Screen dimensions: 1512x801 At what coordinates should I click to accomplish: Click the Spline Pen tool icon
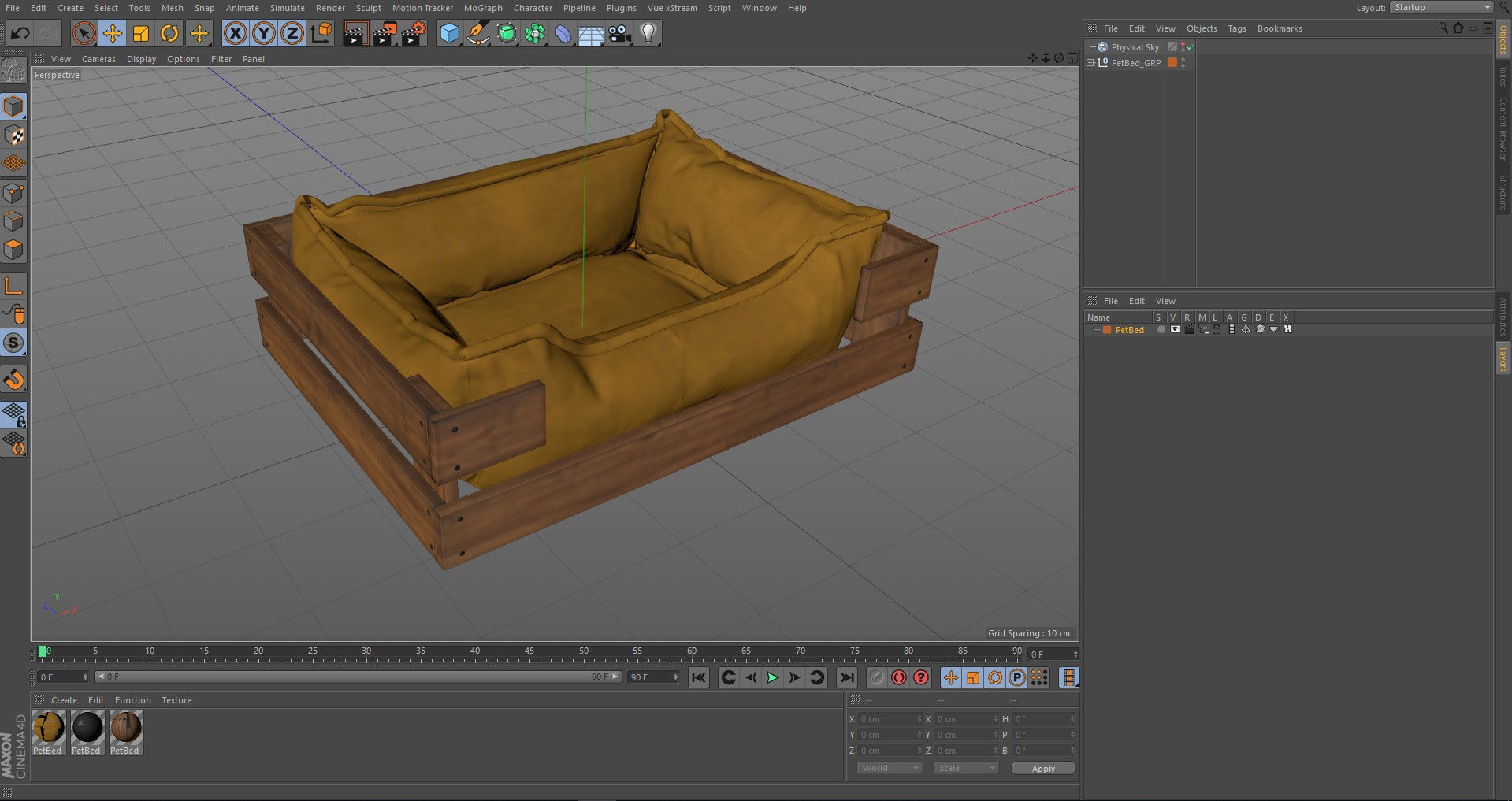tap(477, 33)
